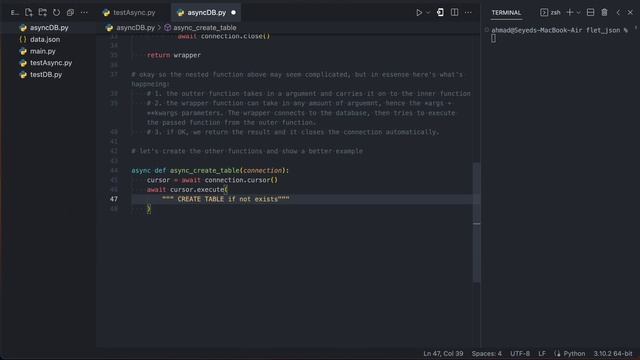Screen dimensions: 640x360
Task: Click the Ln 47, Col 39 status item
Action: [x=443, y=353]
